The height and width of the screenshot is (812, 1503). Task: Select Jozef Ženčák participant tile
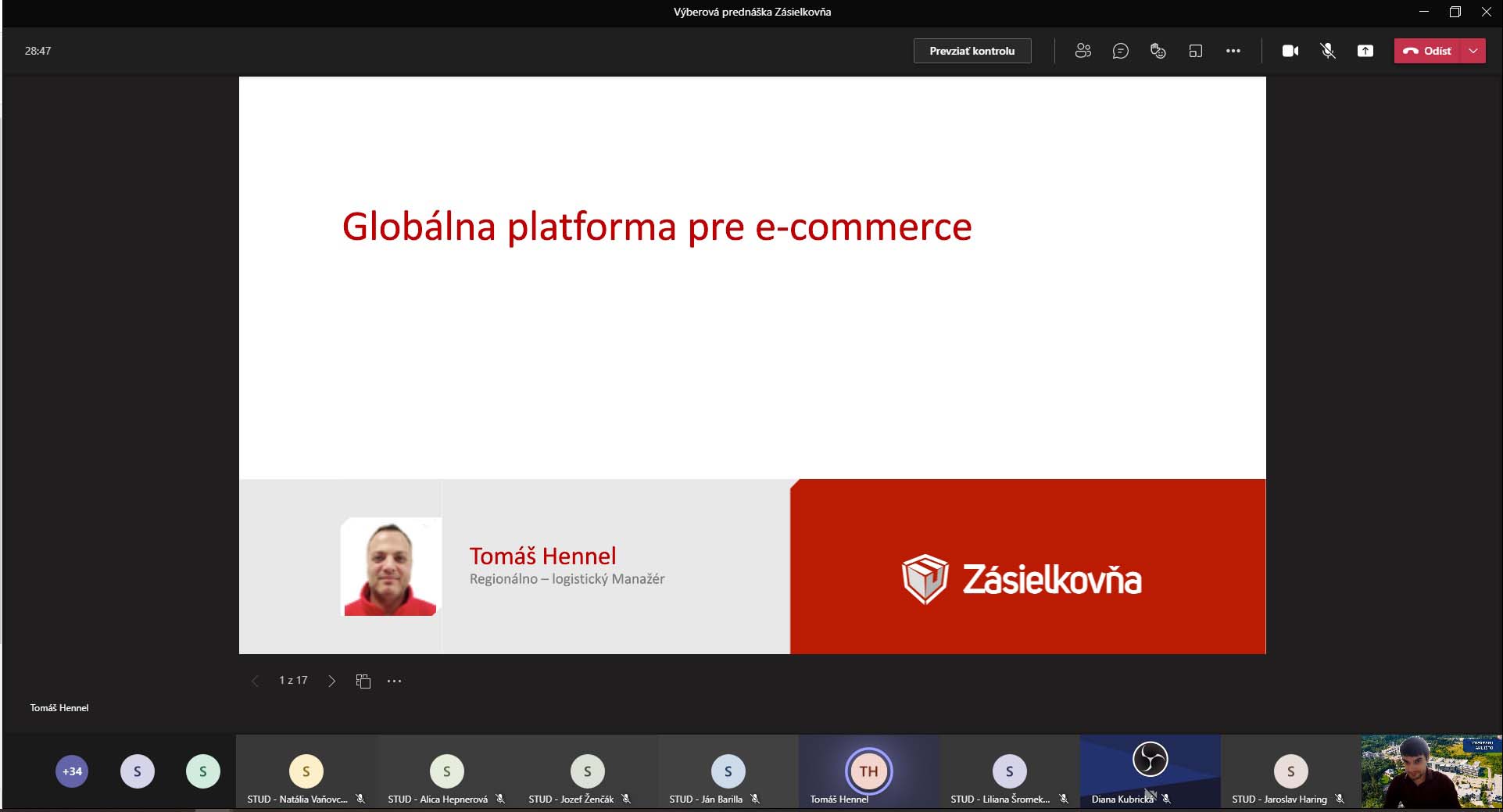(x=587, y=771)
